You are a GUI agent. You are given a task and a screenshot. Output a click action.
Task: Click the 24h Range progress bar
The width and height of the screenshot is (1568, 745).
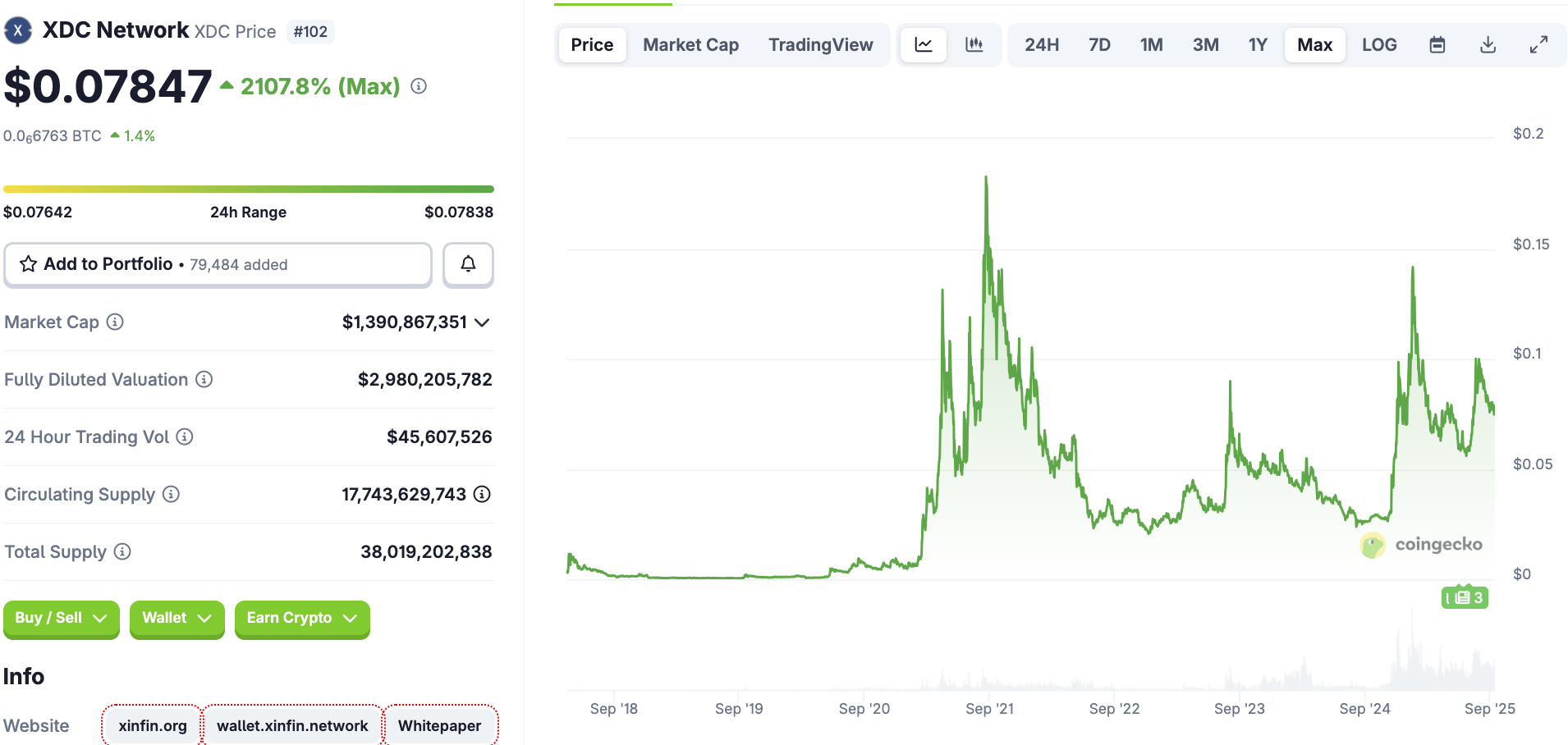249,190
